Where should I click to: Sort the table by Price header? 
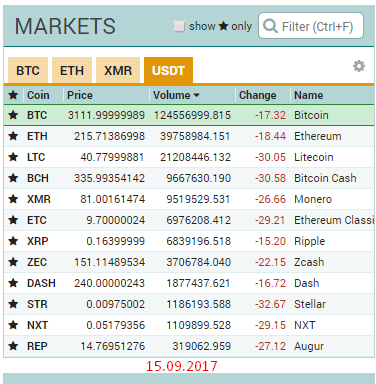point(80,95)
